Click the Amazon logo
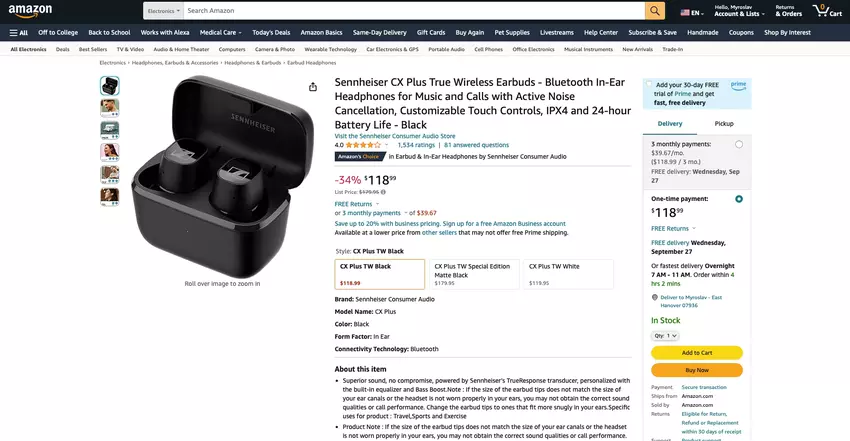This screenshot has width=850, height=441. (x=30, y=11)
